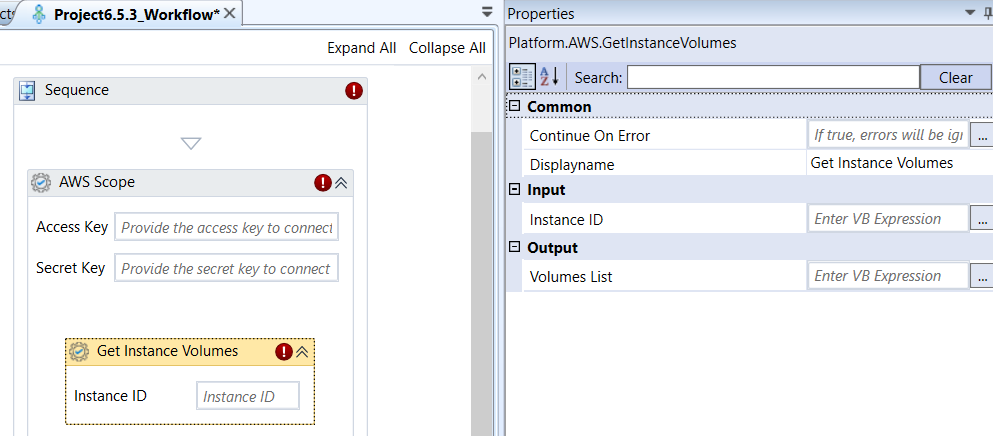
Task: Click Continue On Error value field
Action: [889, 134]
